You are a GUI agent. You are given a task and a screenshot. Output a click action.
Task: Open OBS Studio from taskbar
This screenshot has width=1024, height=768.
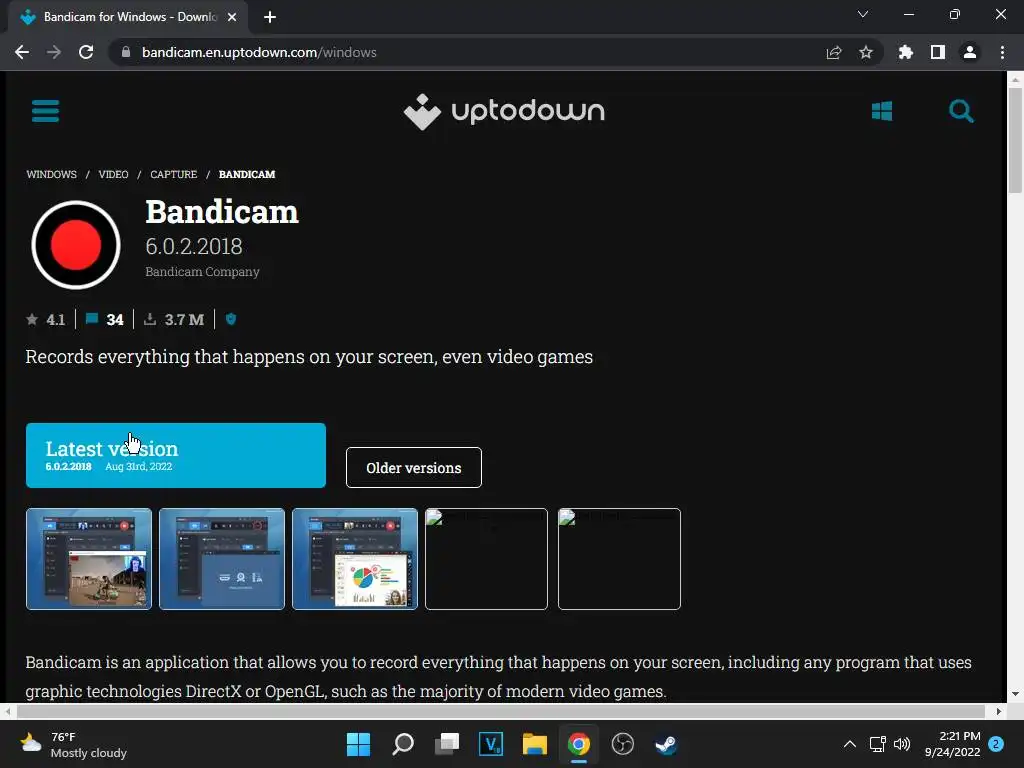[622, 744]
